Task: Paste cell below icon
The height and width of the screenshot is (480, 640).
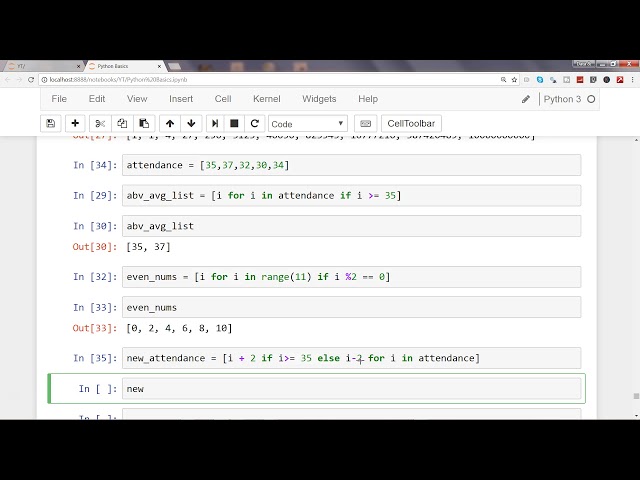Action: pos(144,123)
